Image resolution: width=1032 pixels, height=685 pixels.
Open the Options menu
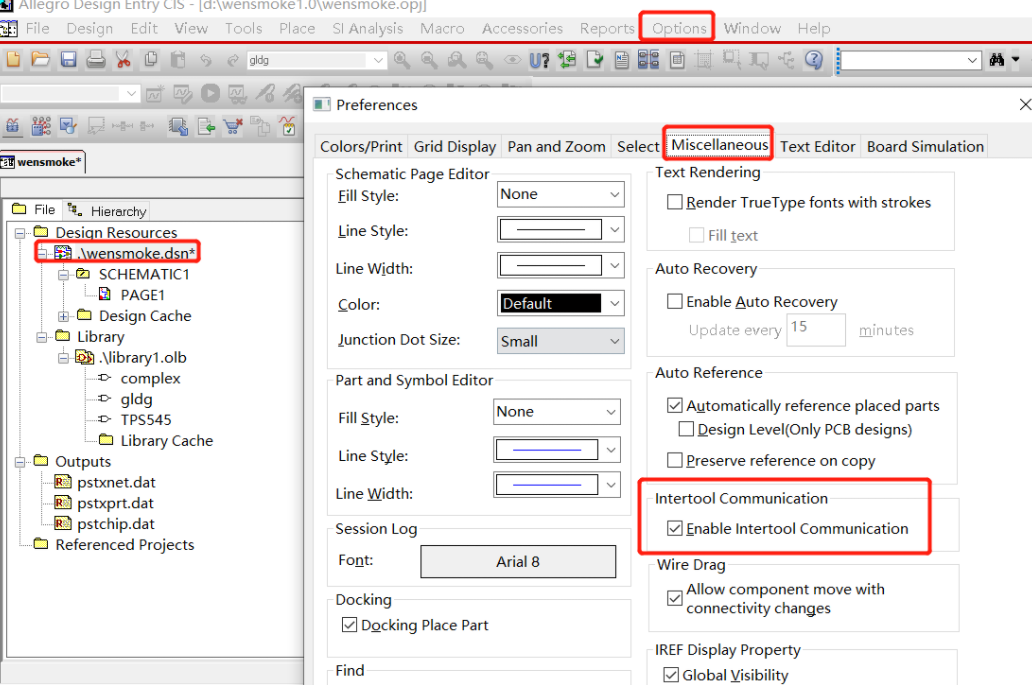click(x=679, y=28)
